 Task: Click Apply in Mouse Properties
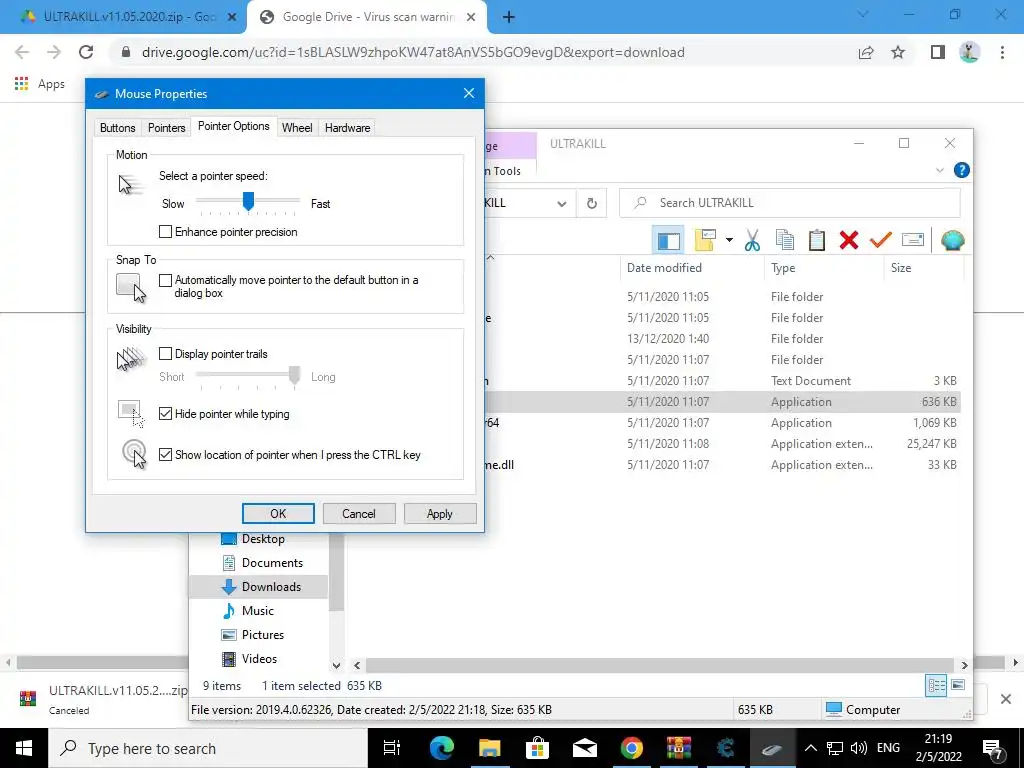point(440,514)
